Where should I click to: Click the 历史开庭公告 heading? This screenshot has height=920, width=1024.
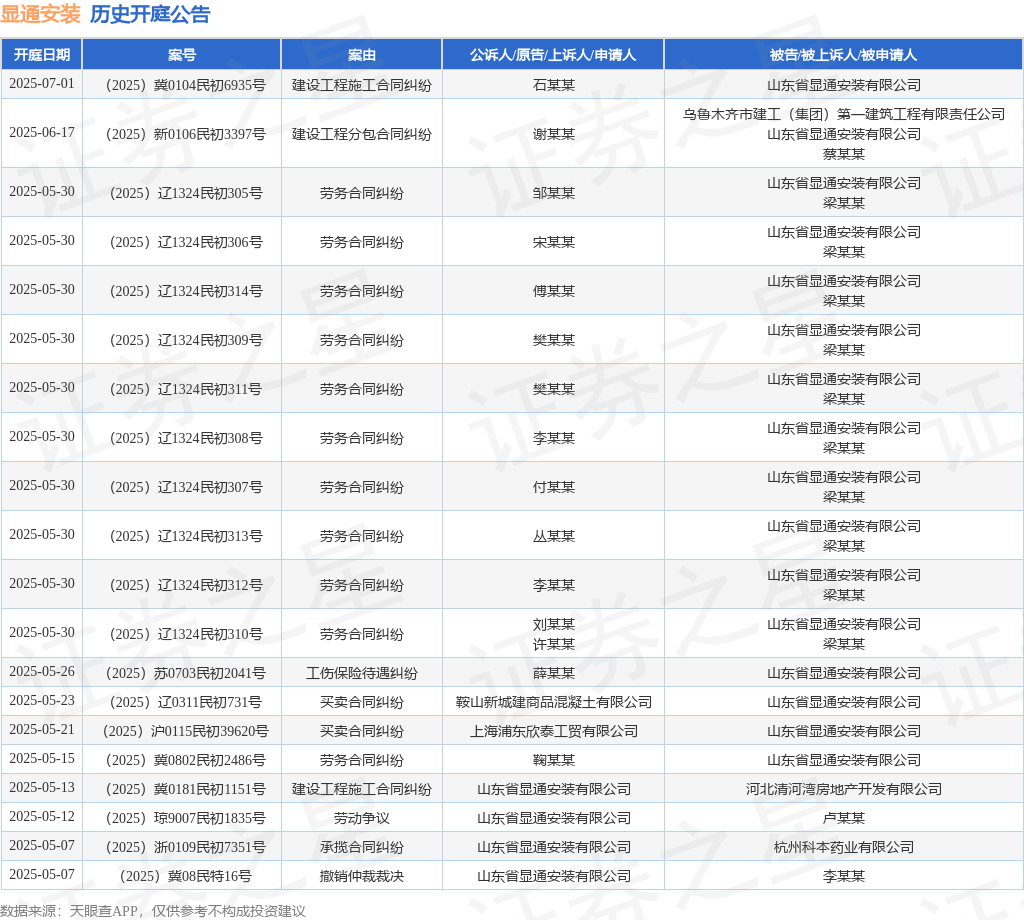pos(150,14)
